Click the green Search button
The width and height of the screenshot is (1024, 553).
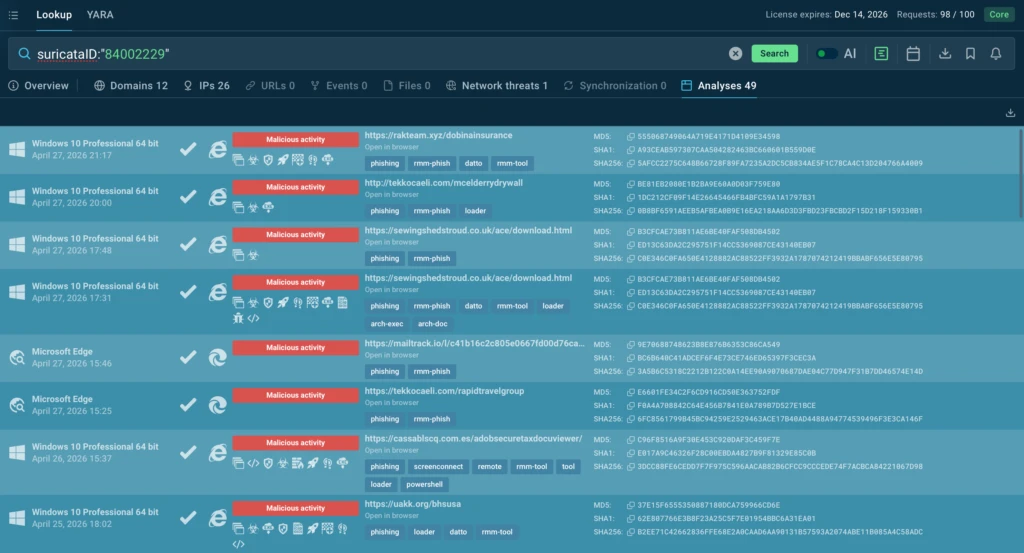click(774, 54)
